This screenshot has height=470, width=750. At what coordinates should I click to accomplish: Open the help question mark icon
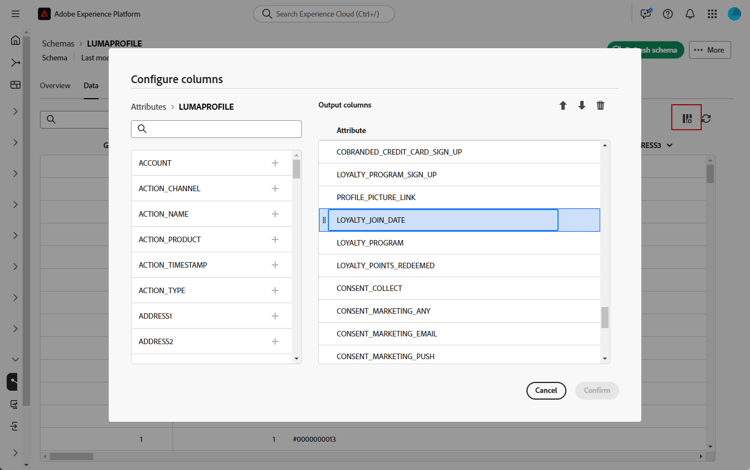[x=668, y=14]
